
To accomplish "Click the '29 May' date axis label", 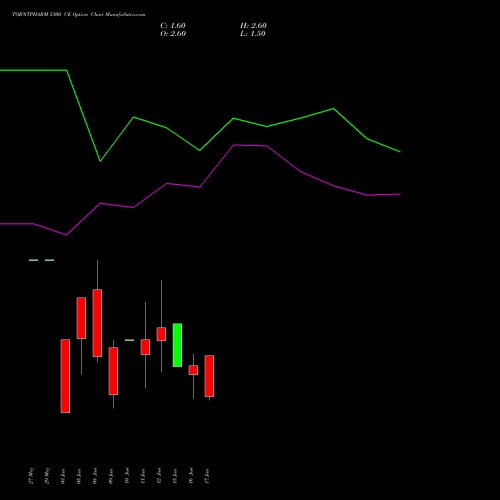I will [47, 476].
